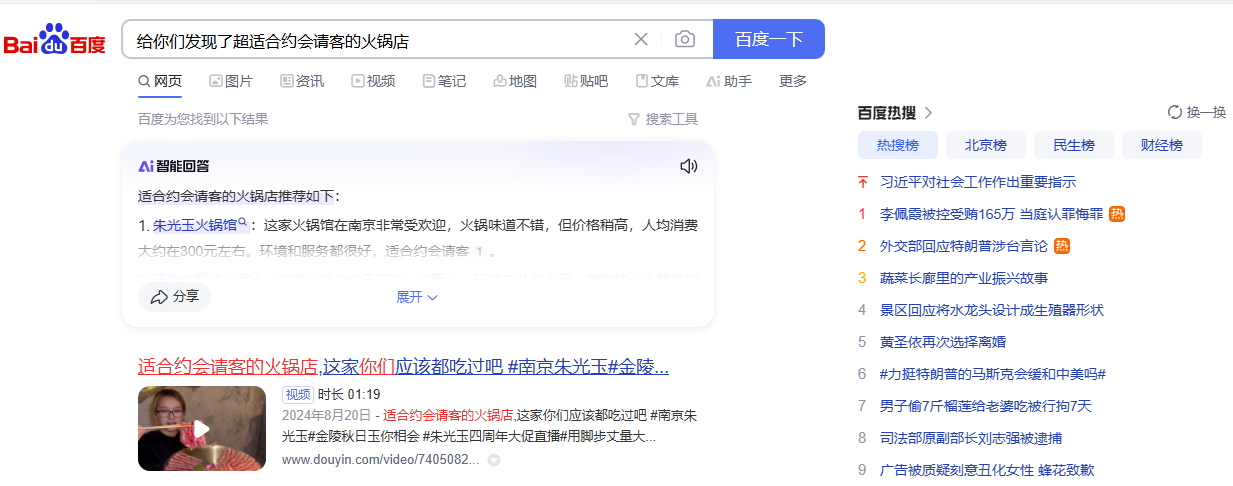Click the refresh icon beside 换一换
Screen dimensions: 1233x486
pos(1175,112)
